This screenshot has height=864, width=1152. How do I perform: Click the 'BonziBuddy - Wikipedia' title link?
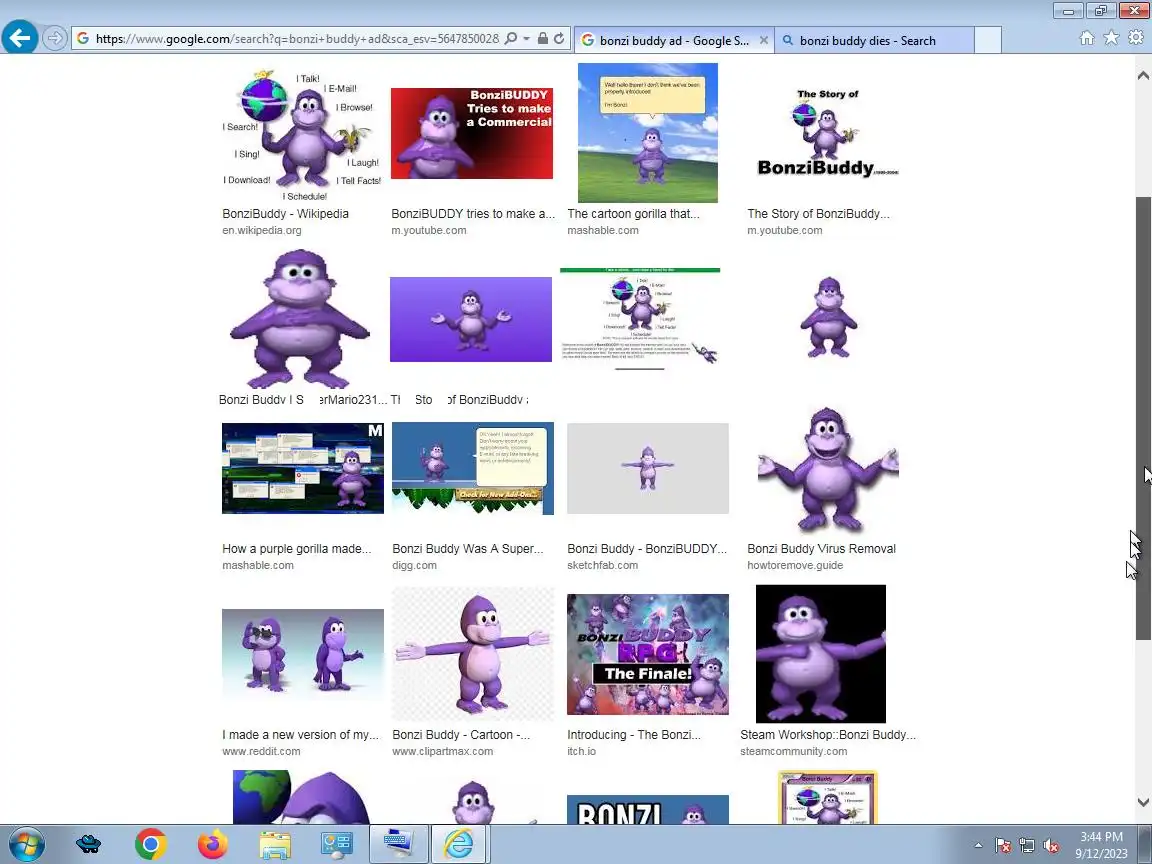(x=285, y=214)
